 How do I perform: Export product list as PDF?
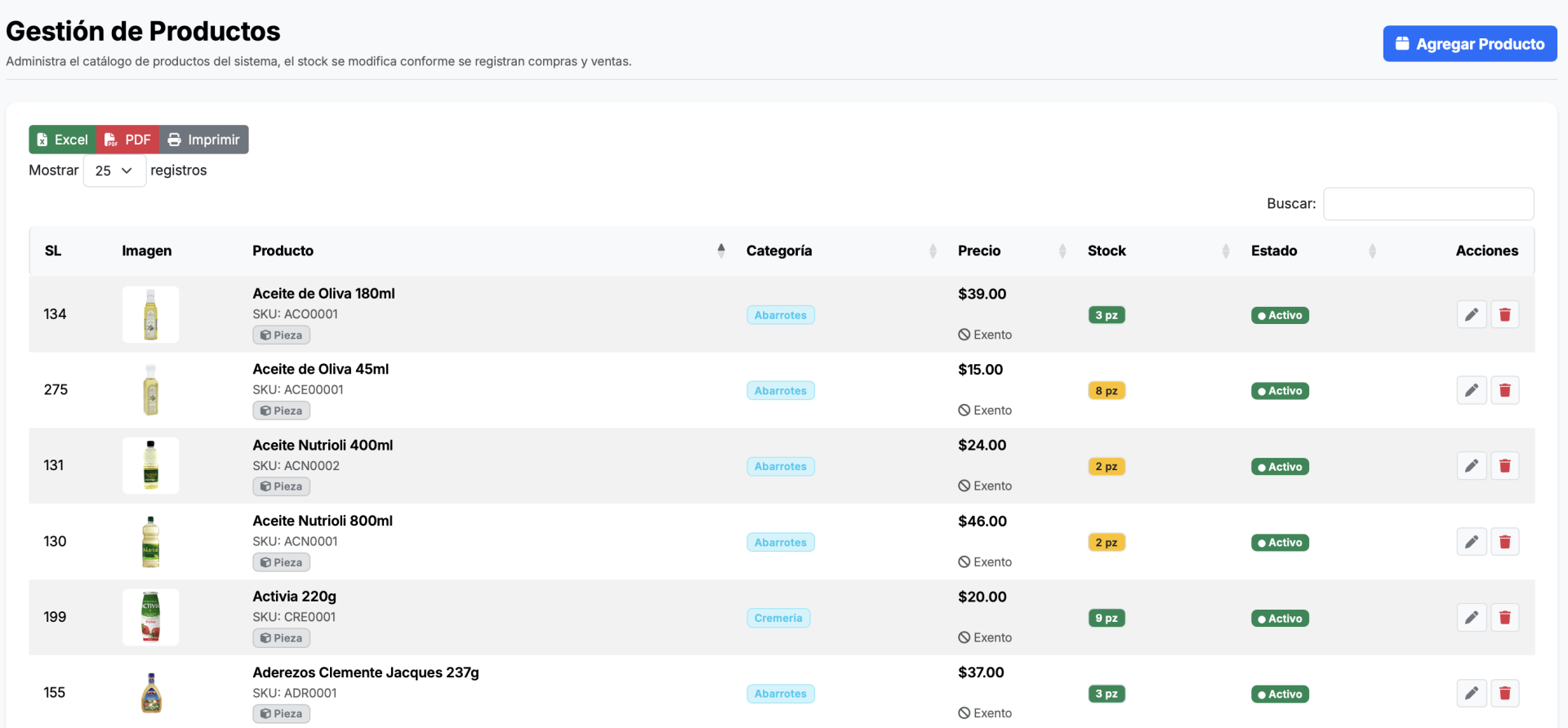pos(128,140)
